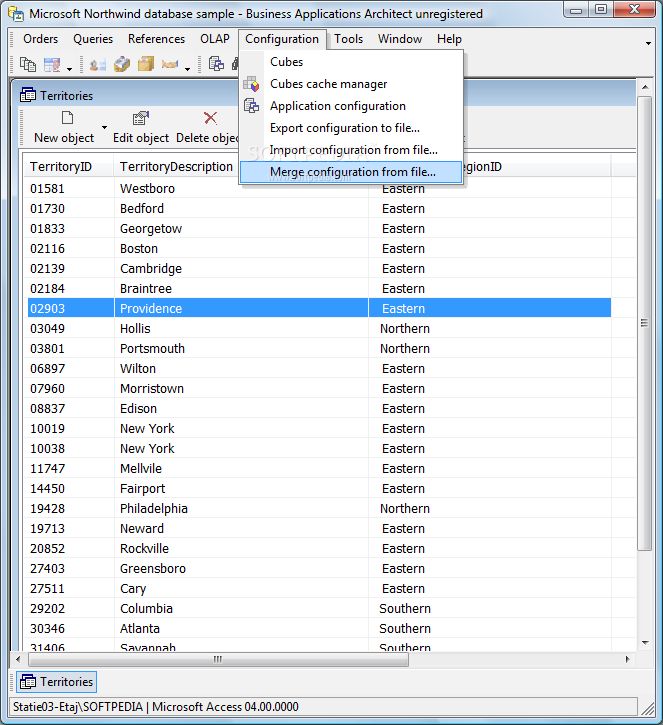Open the References menu
This screenshot has height=725, width=663.
[x=156, y=39]
